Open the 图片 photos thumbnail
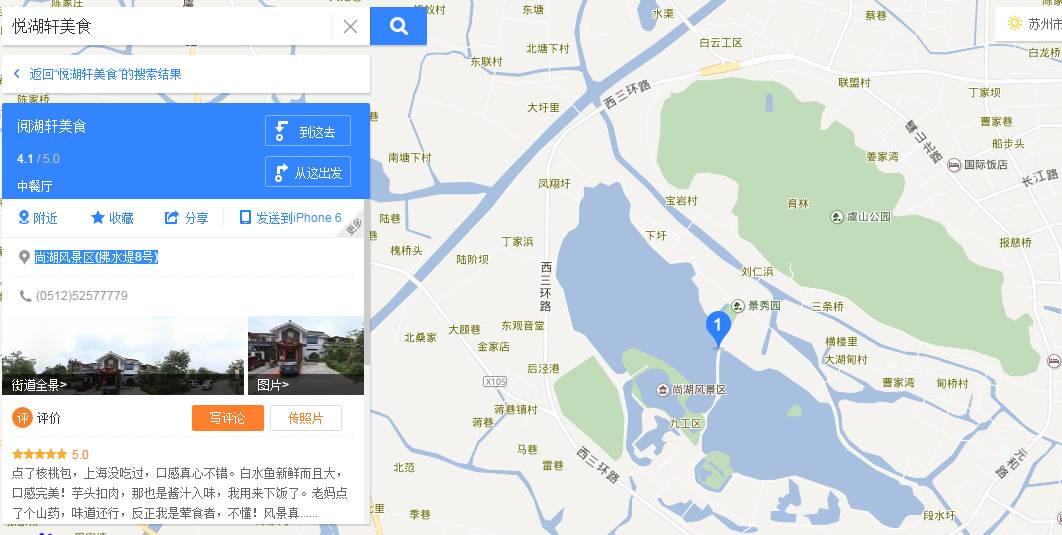1062x535 pixels. 306,356
